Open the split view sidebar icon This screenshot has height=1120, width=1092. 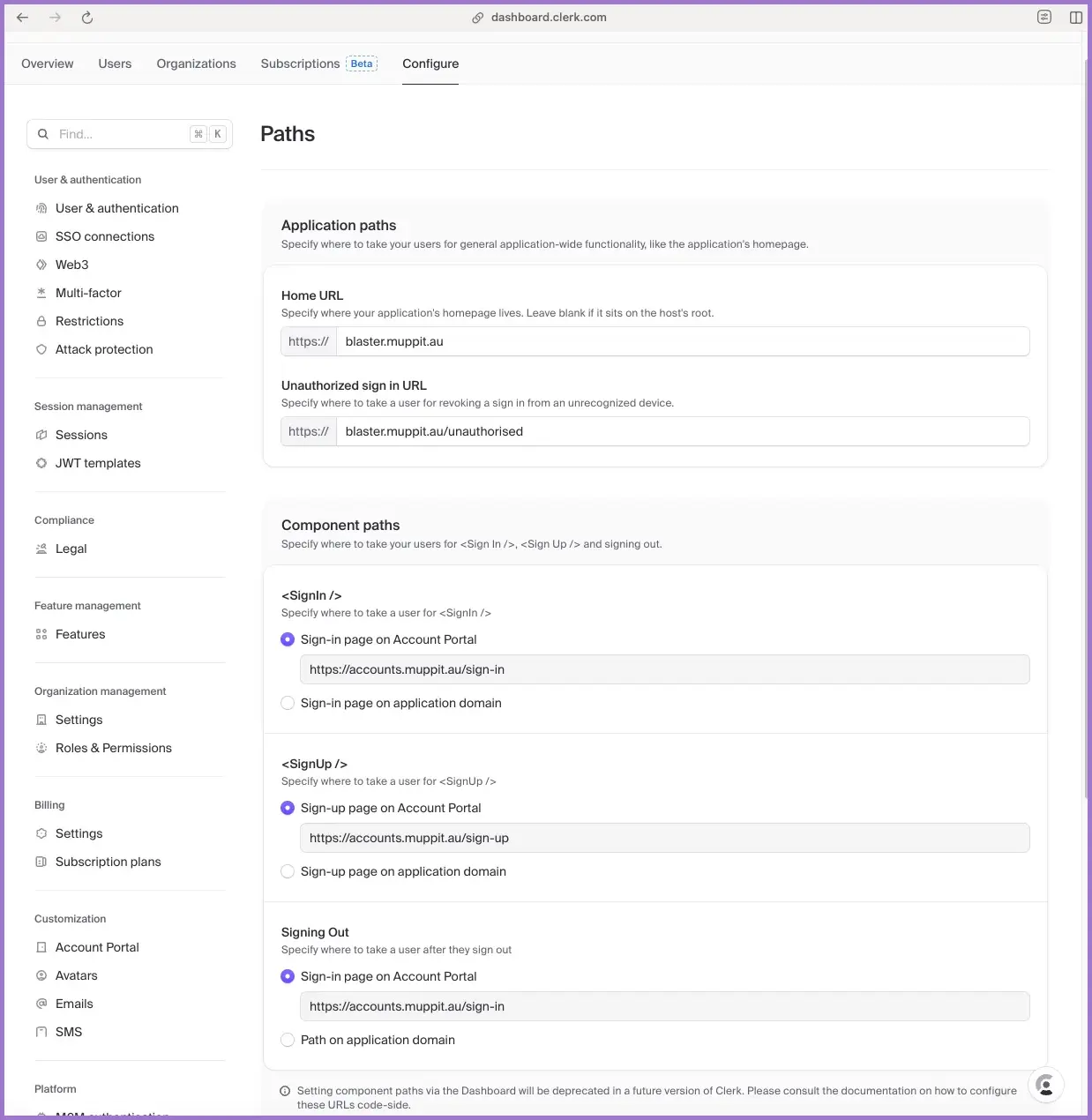1075,18
